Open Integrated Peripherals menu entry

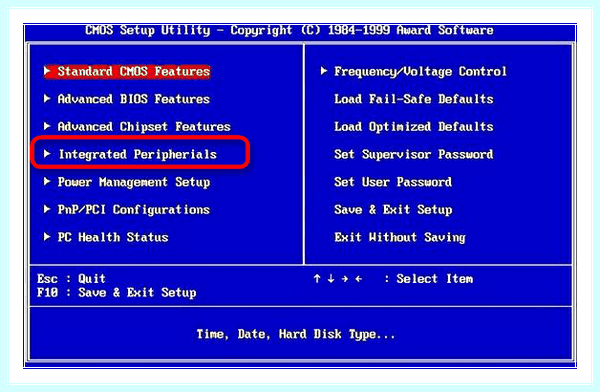pyautogui.click(x=137, y=154)
